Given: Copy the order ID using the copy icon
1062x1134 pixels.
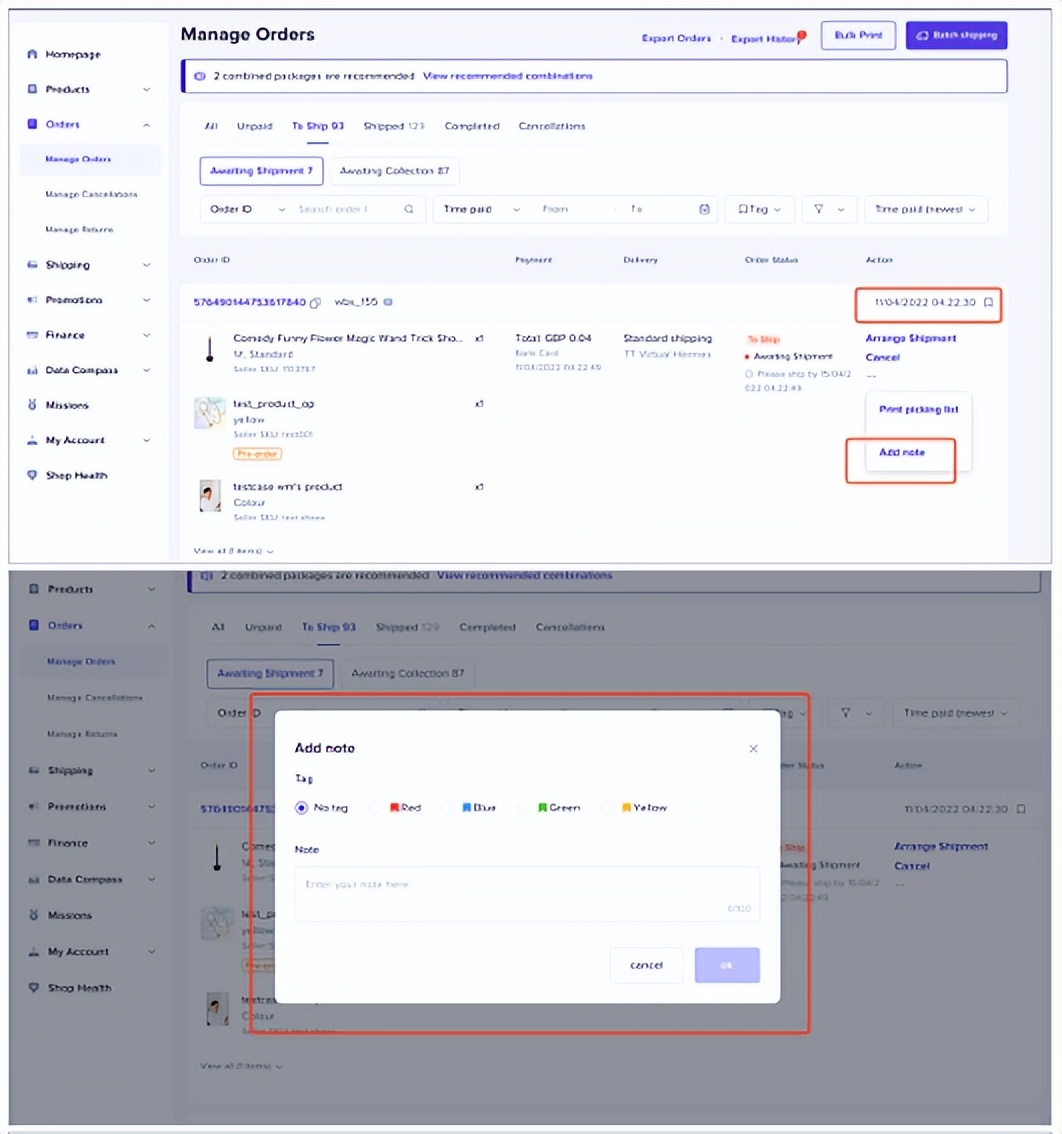Looking at the screenshot, I should 314,302.
